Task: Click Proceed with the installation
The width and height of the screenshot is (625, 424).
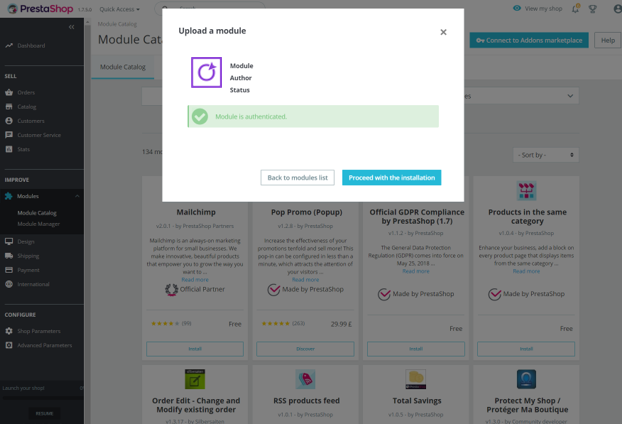Action: [x=391, y=178]
